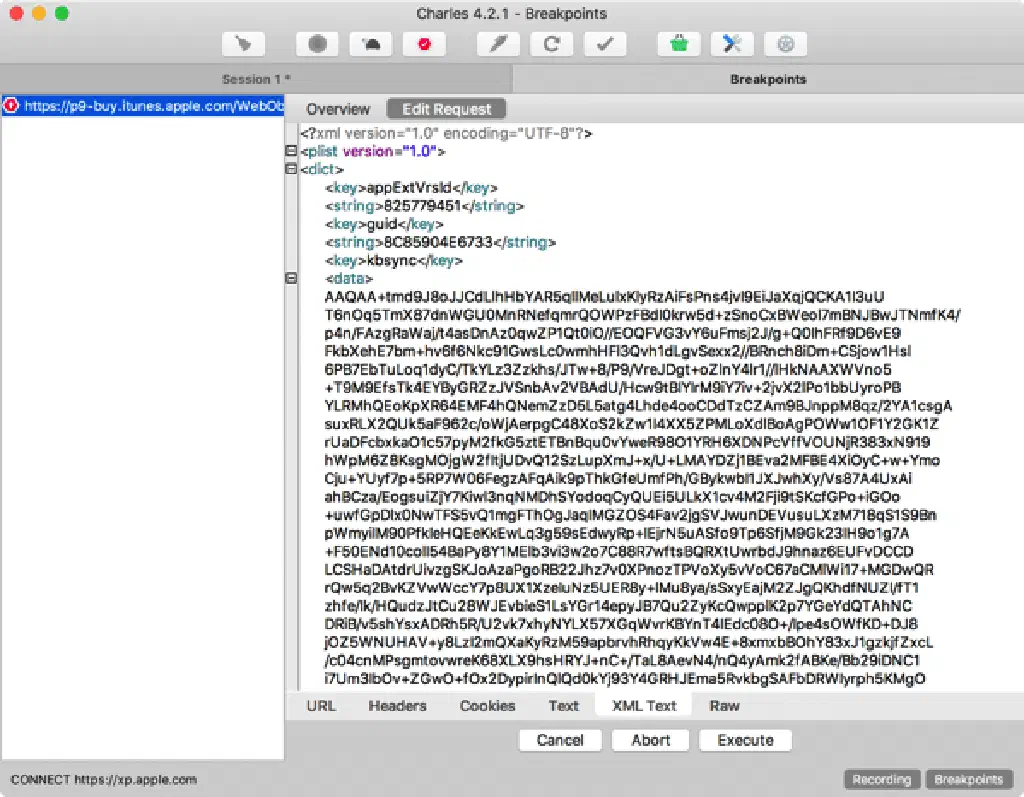Click the Abort button

(651, 740)
